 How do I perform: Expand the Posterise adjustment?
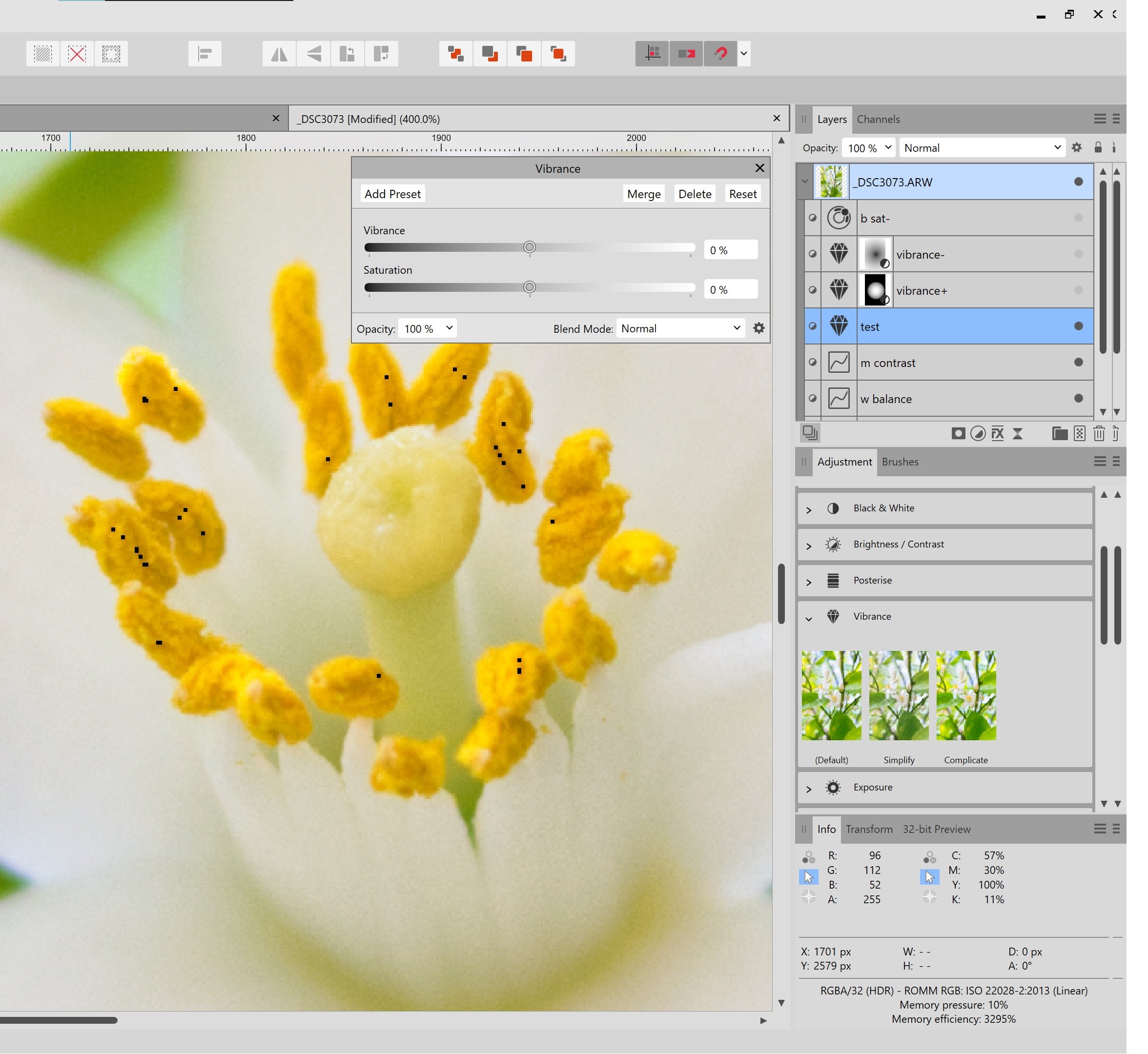click(808, 582)
